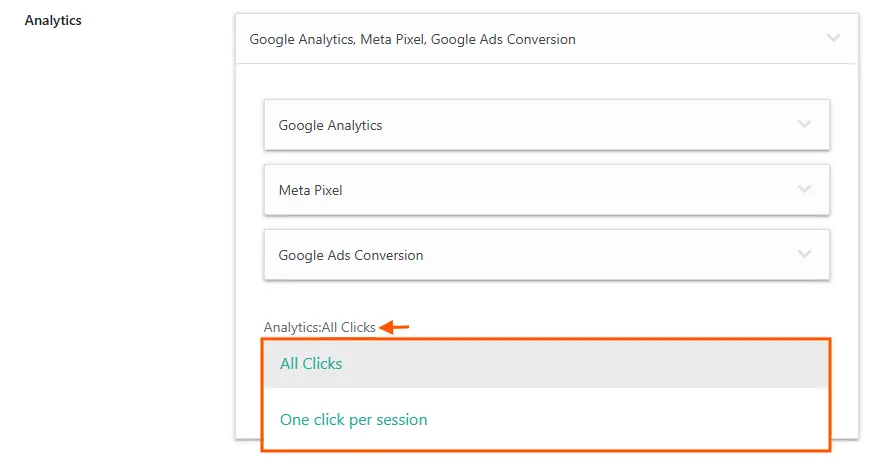Click the blank middle of the Google Ads Conversion row
Viewport: 886px width, 470px height.
[x=600, y=255]
